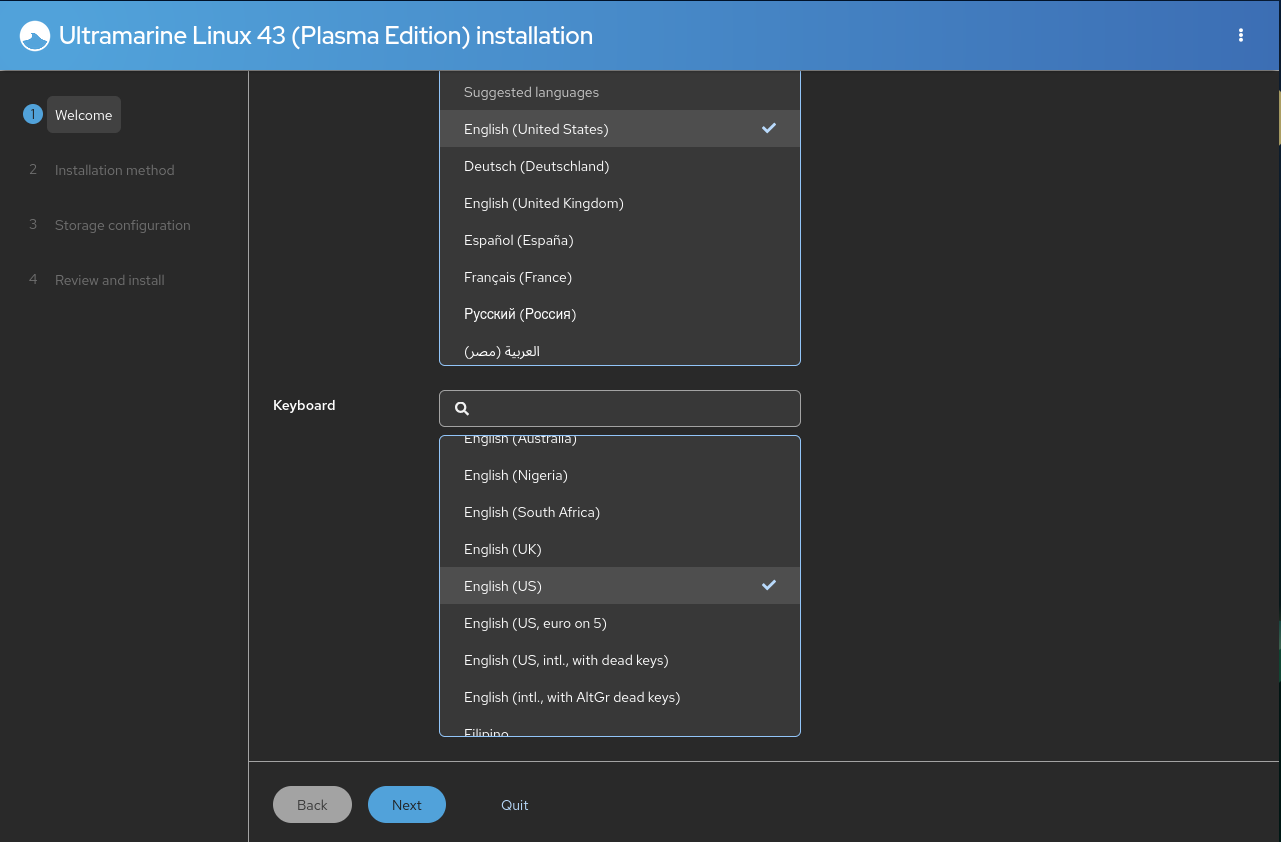
Task: Select English (US, euro on 5) keyboard
Action: (535, 623)
